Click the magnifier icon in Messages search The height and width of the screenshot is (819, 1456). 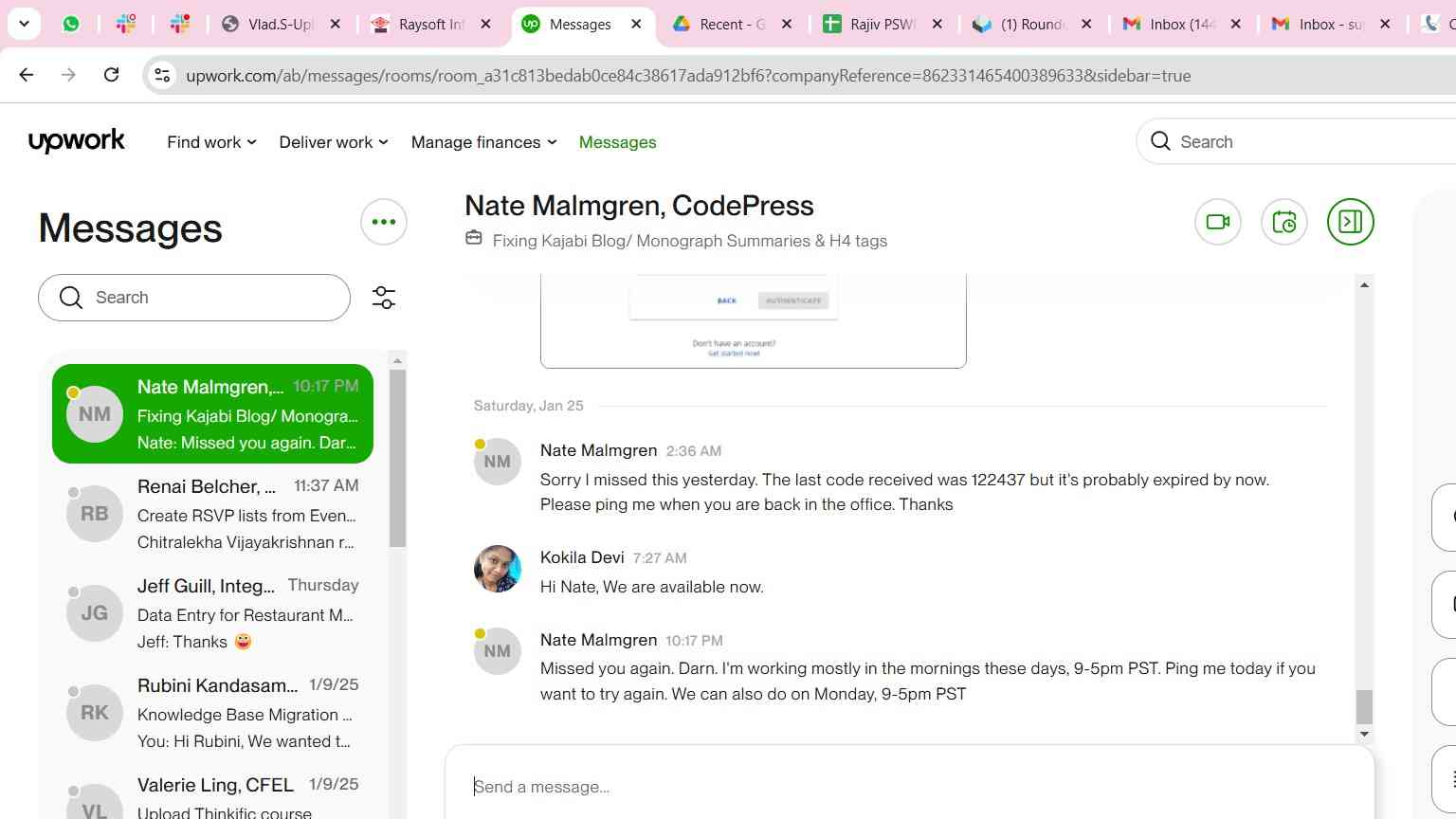71,298
